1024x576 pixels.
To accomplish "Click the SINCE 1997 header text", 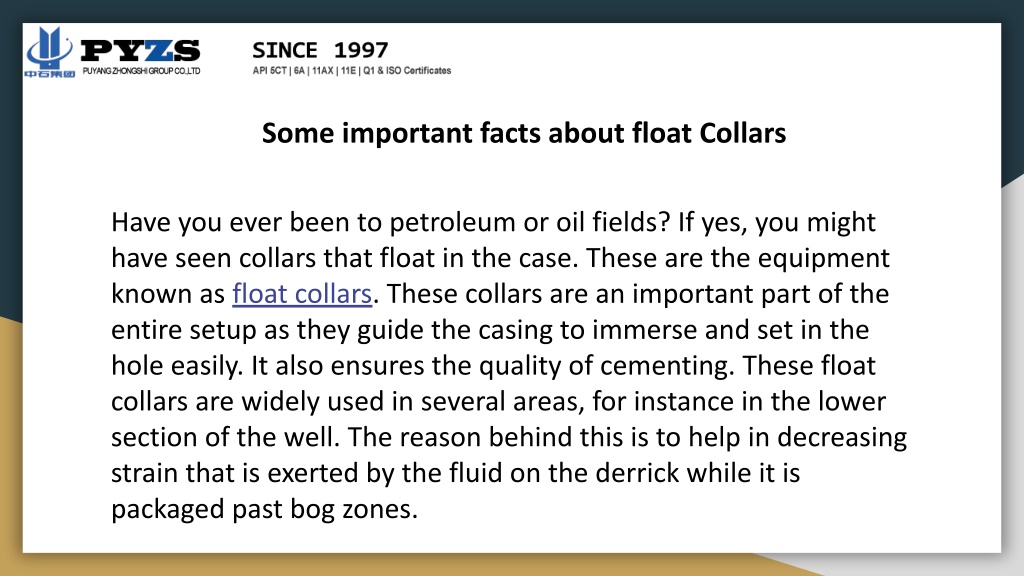I will pyautogui.click(x=320, y=50).
